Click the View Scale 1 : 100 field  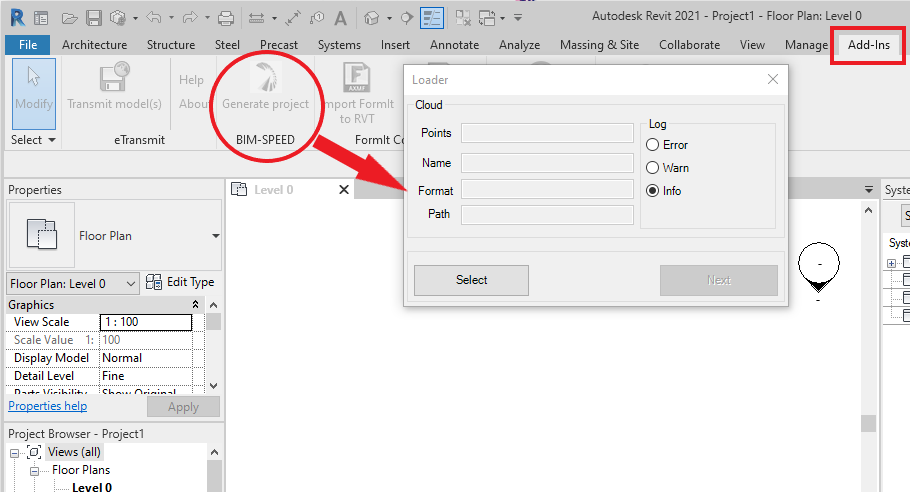pos(146,322)
